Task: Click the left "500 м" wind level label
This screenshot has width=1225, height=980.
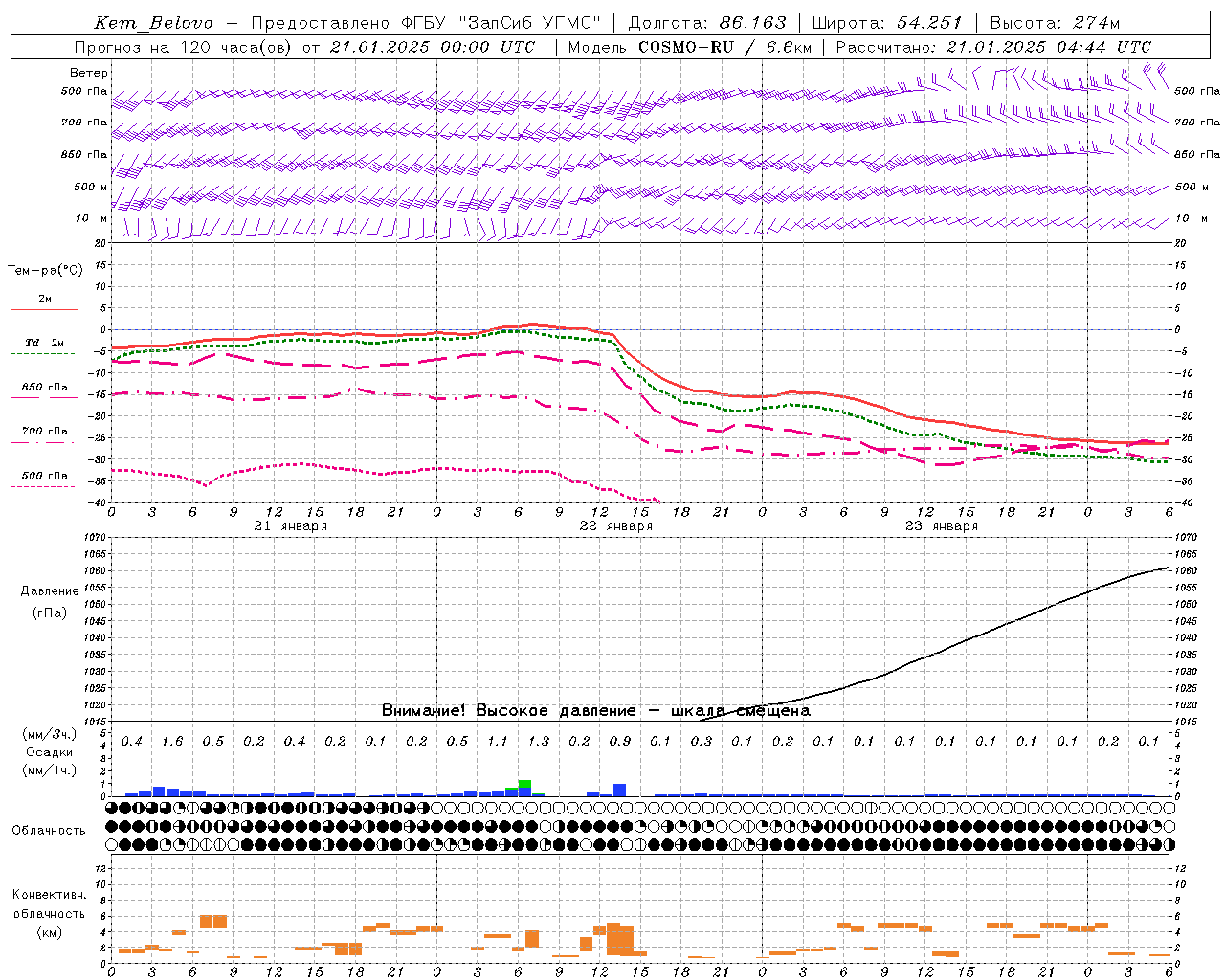Action: [x=91, y=187]
